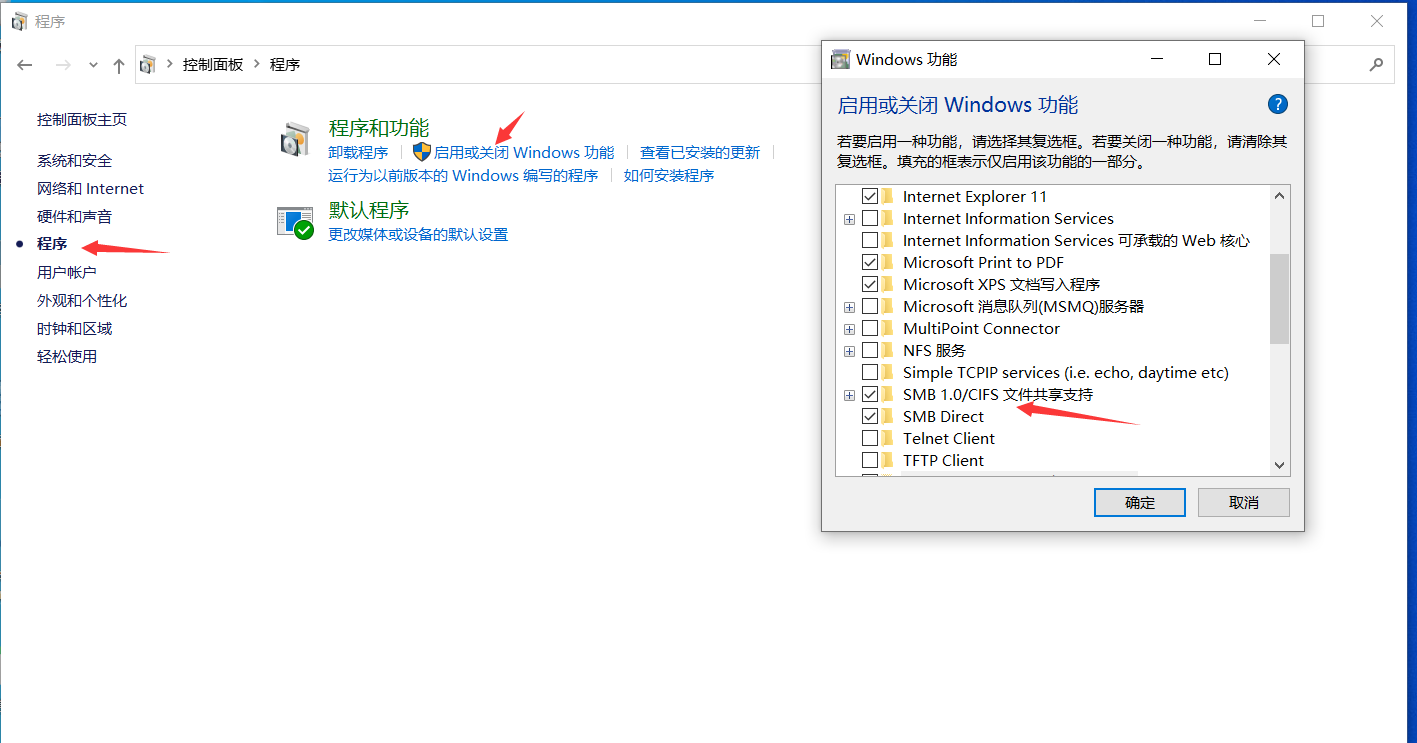Click folder icon beside SMB Direct
The width and height of the screenshot is (1417, 743).
coord(888,416)
